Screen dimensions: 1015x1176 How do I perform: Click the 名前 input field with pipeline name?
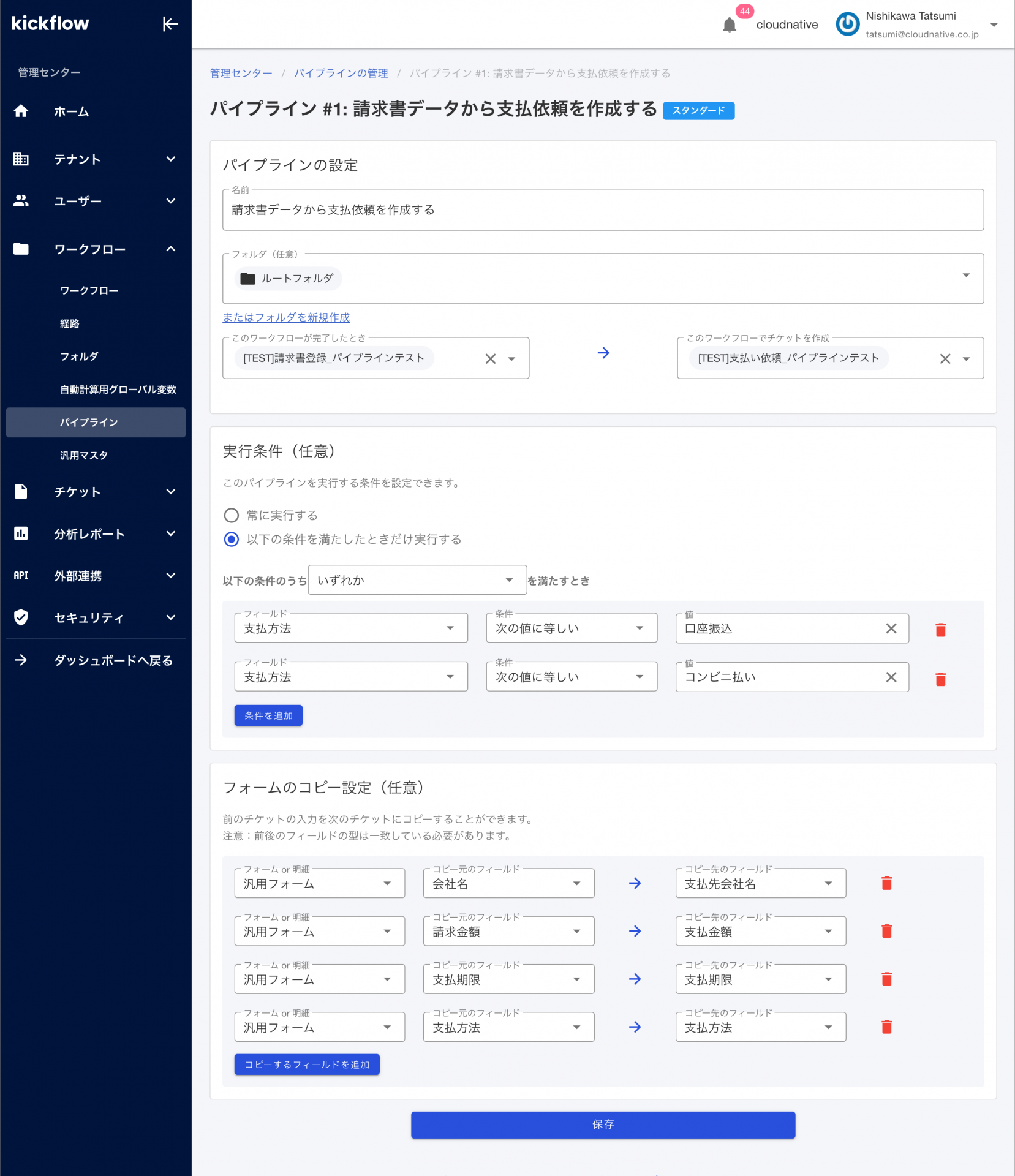pos(603,210)
